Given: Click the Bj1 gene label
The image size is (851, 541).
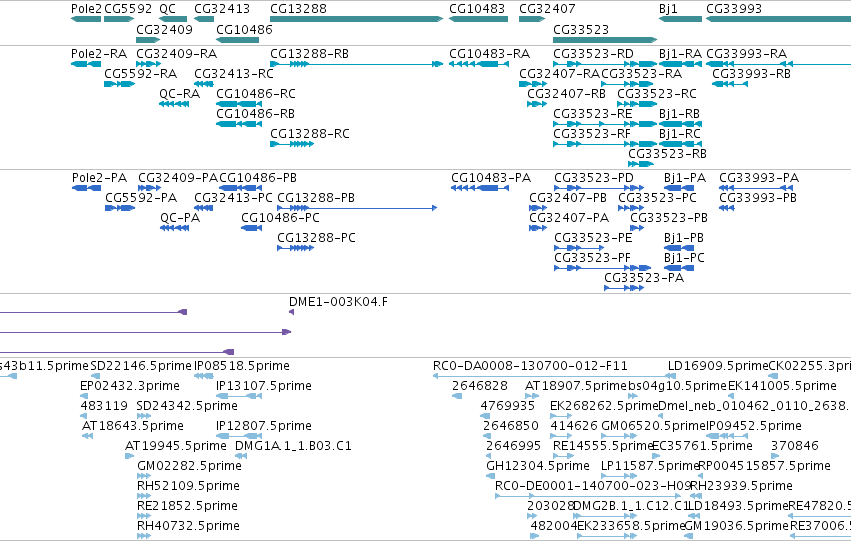Looking at the screenshot, I should pos(668,9).
